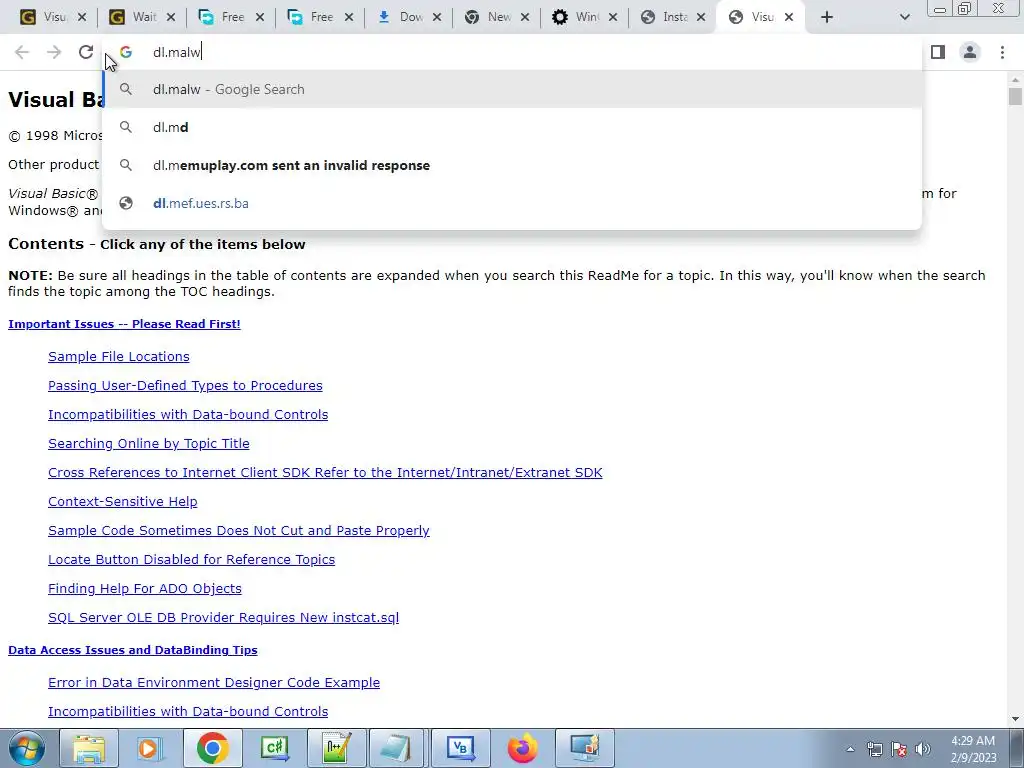Open the C# application taskbar icon
Screen dimensions: 1024x768
click(x=274, y=748)
